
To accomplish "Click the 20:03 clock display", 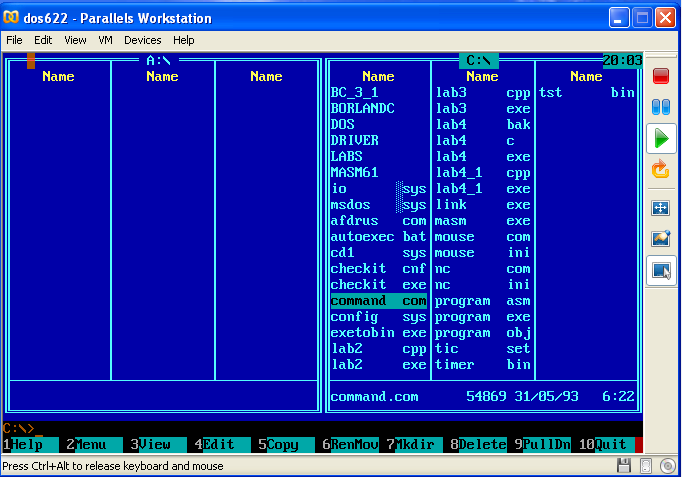I will [623, 60].
